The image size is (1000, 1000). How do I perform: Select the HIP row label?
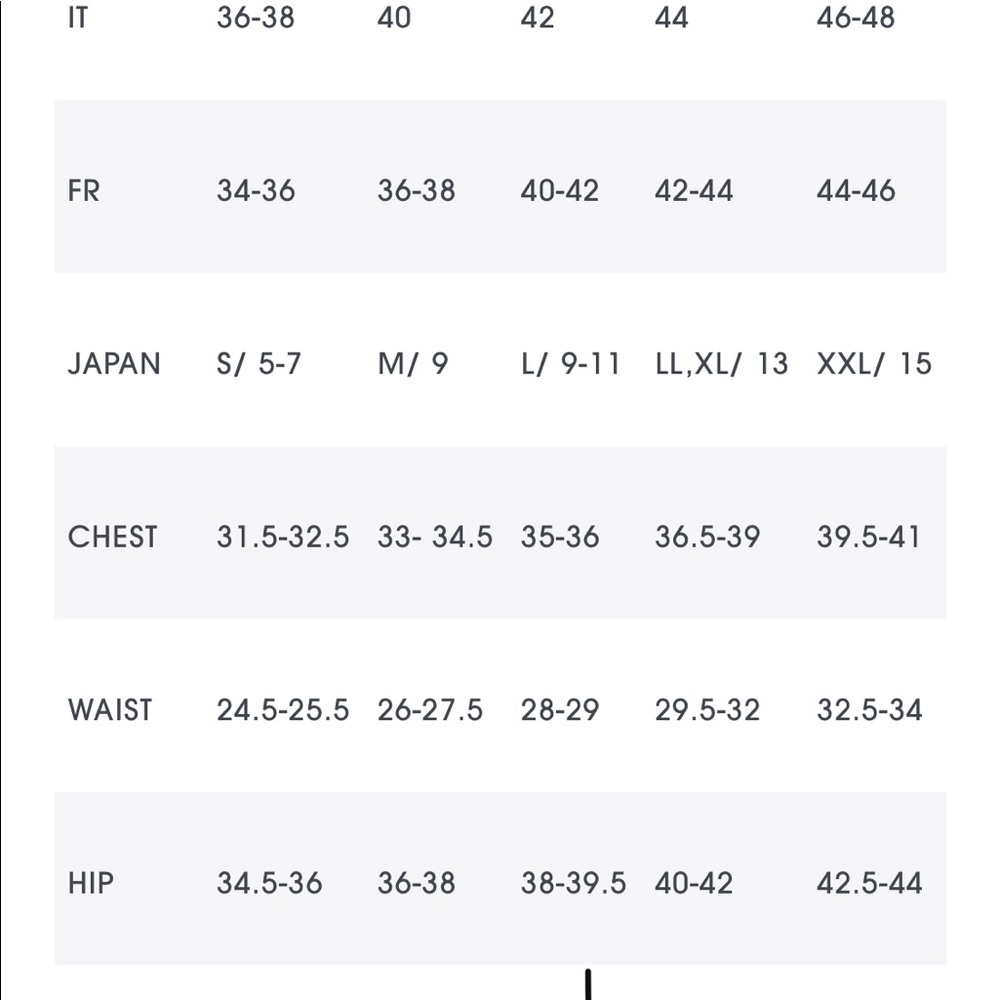tap(91, 883)
